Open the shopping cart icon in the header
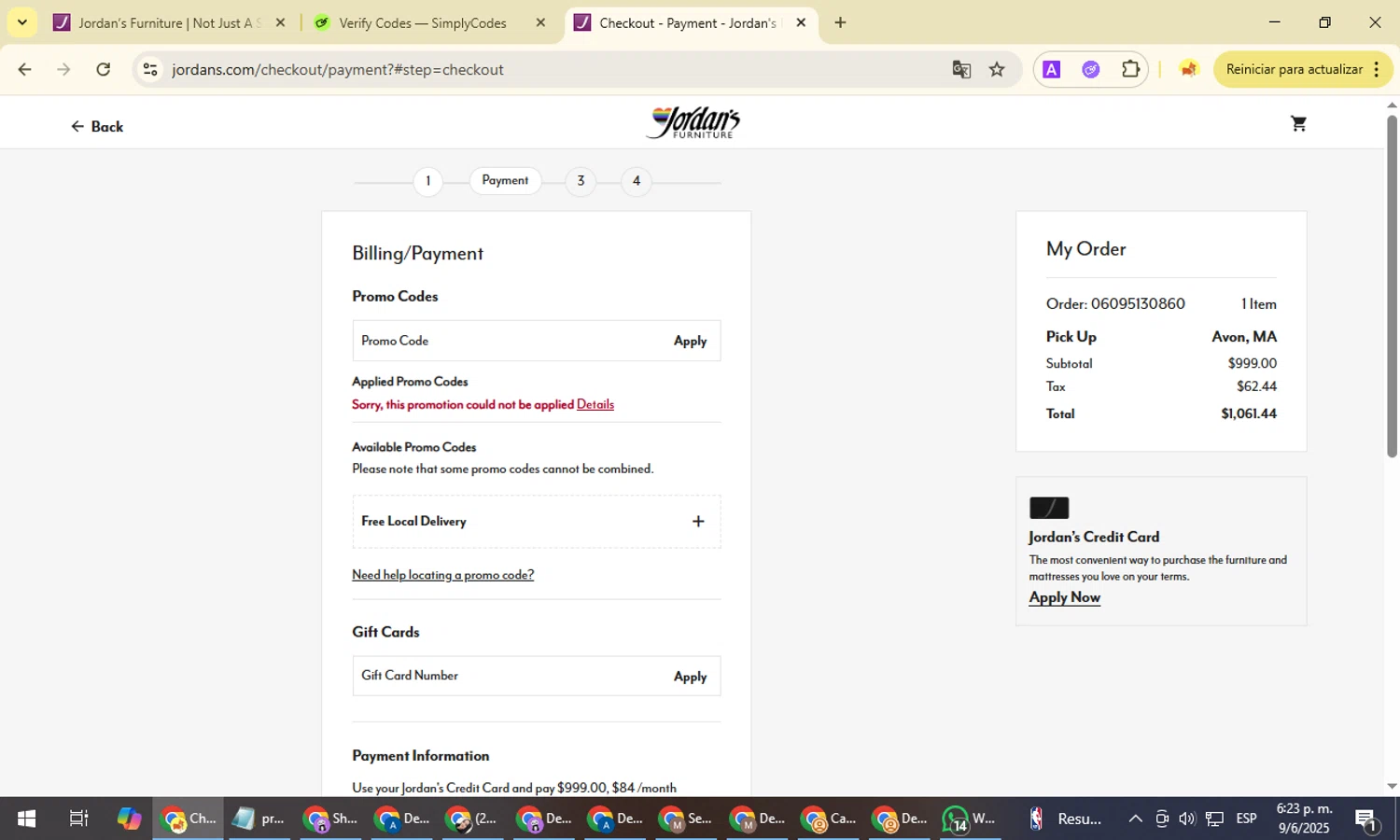 (1298, 123)
